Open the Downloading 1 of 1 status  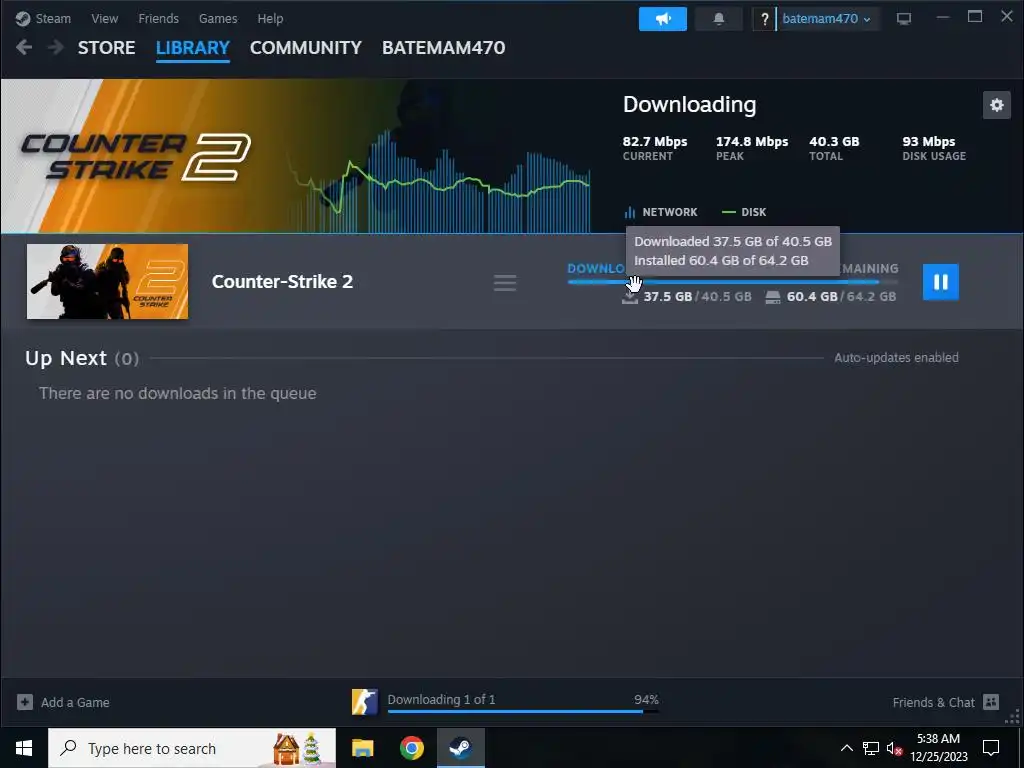point(441,699)
